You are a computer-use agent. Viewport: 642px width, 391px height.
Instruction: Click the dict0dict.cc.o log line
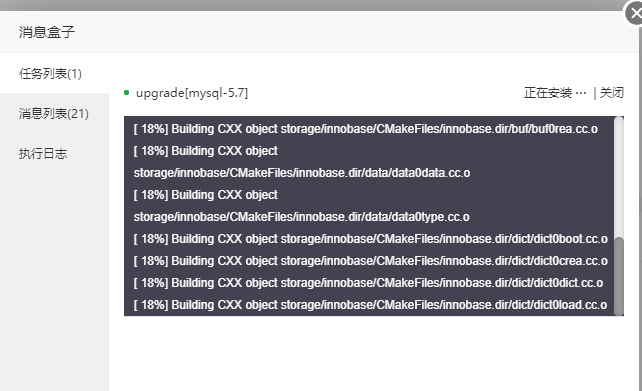[x=368, y=283]
